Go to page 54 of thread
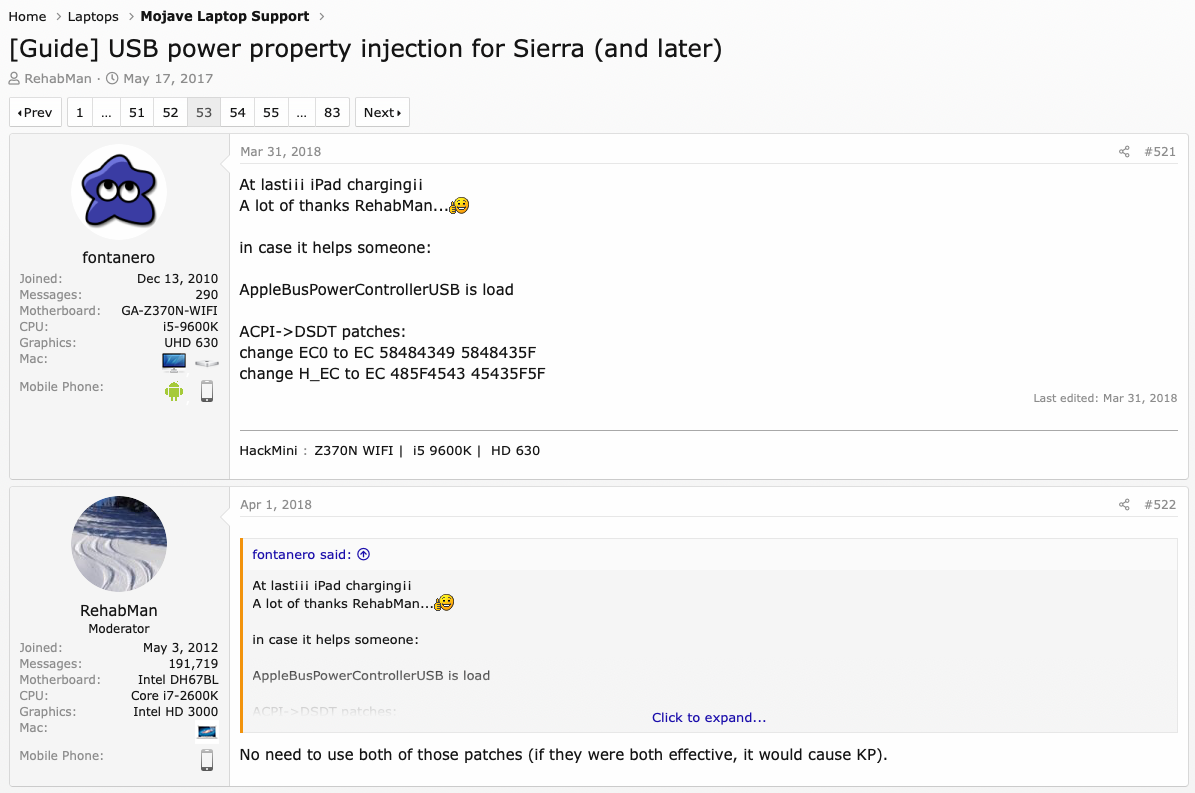Image resolution: width=1195 pixels, height=793 pixels. (237, 113)
